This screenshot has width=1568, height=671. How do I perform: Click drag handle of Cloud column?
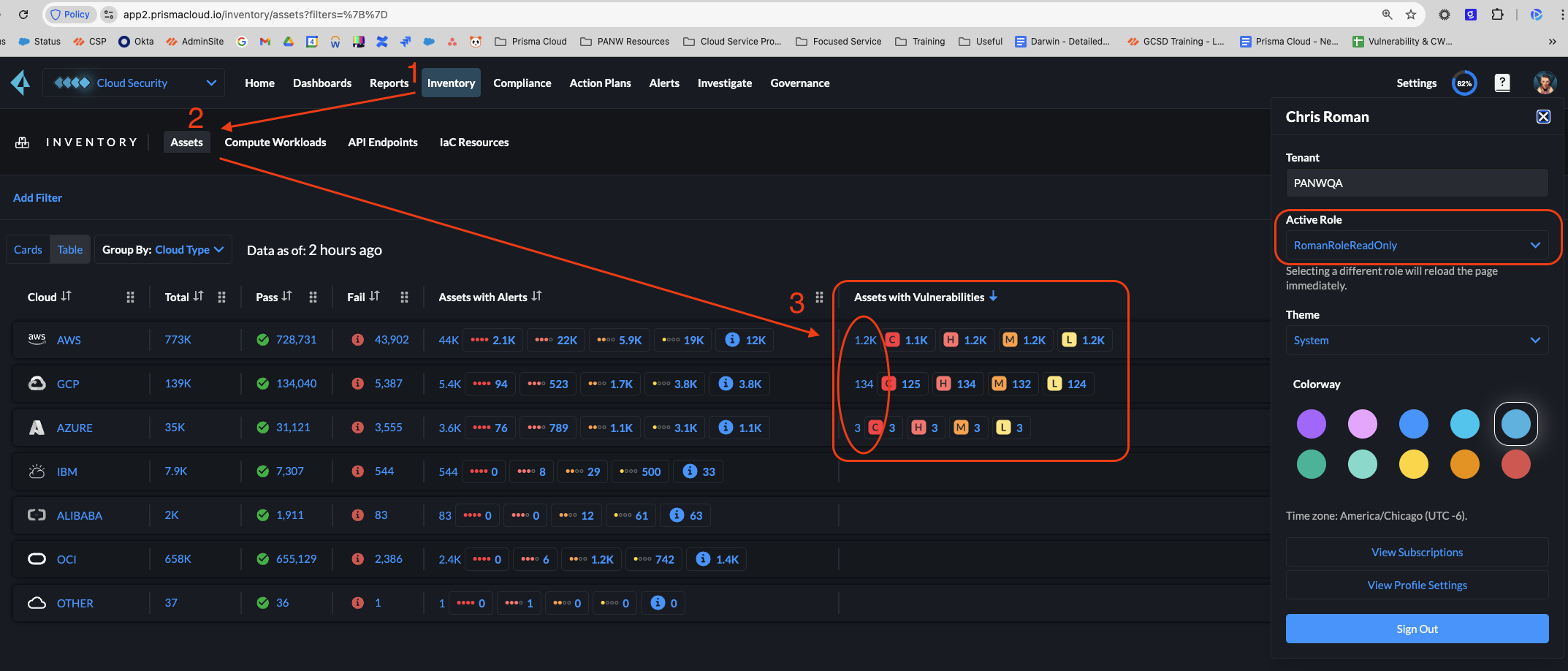(x=130, y=297)
